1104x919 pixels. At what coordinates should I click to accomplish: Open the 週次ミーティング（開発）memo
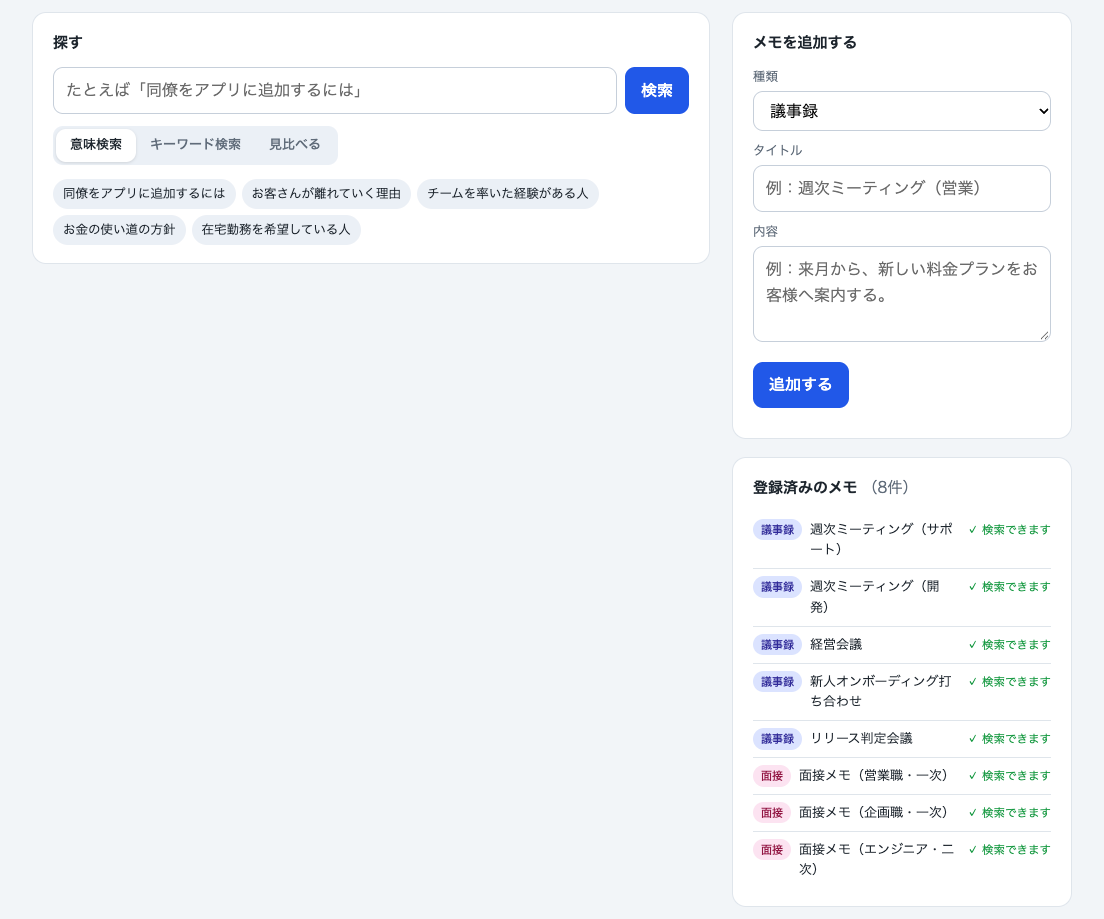click(x=901, y=597)
